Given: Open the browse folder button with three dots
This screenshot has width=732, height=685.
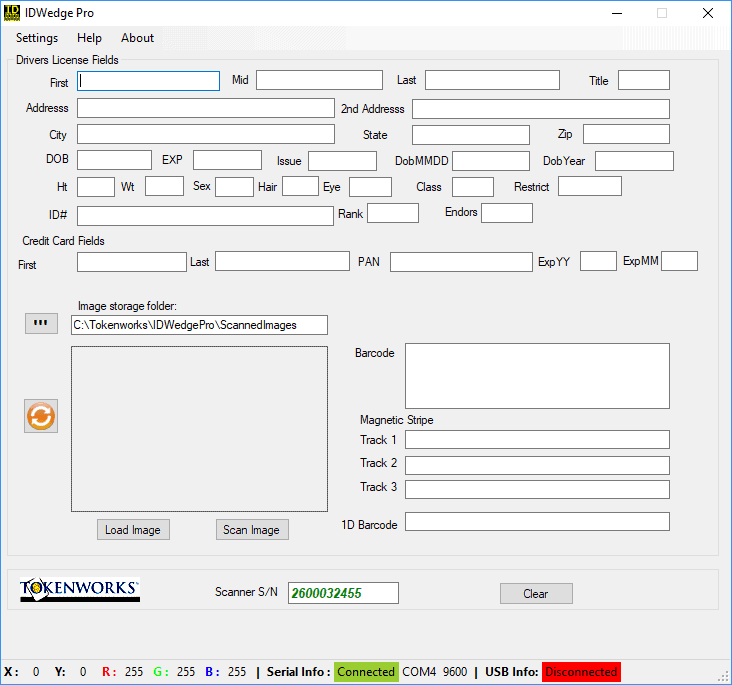Looking at the screenshot, I should pos(41,323).
